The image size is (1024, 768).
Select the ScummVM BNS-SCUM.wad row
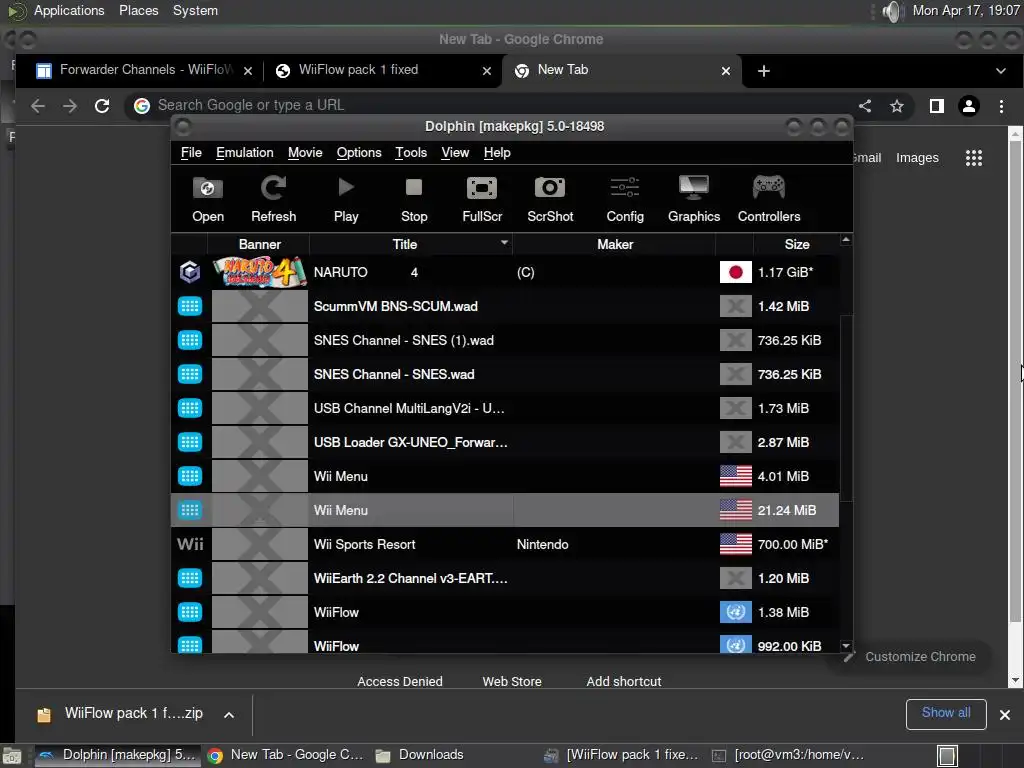pos(505,306)
